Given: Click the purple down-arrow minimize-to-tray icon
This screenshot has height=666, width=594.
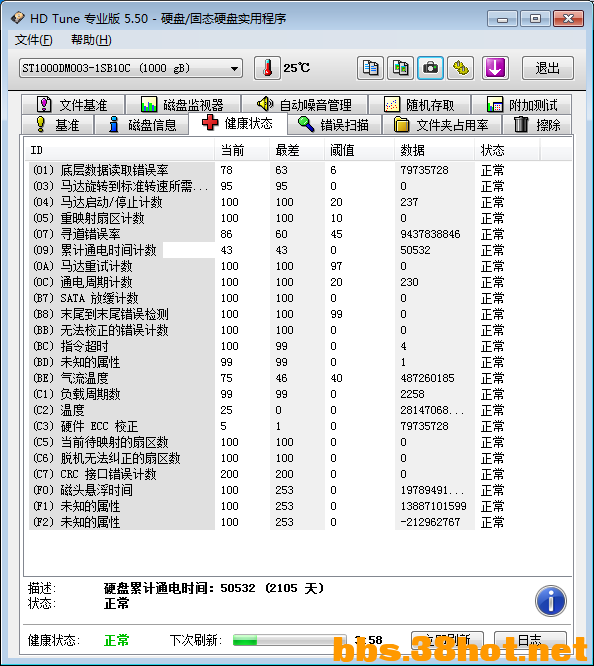Looking at the screenshot, I should coord(495,68).
